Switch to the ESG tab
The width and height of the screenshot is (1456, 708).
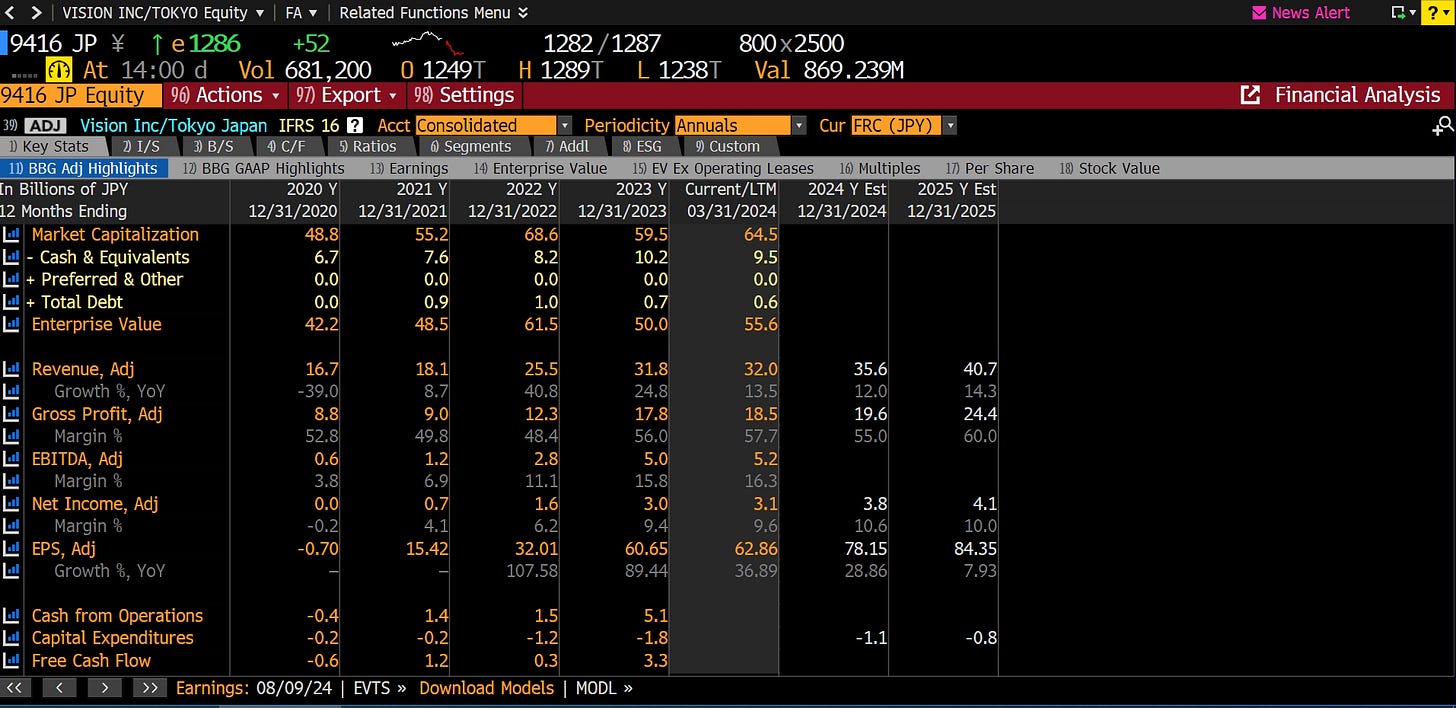641,146
